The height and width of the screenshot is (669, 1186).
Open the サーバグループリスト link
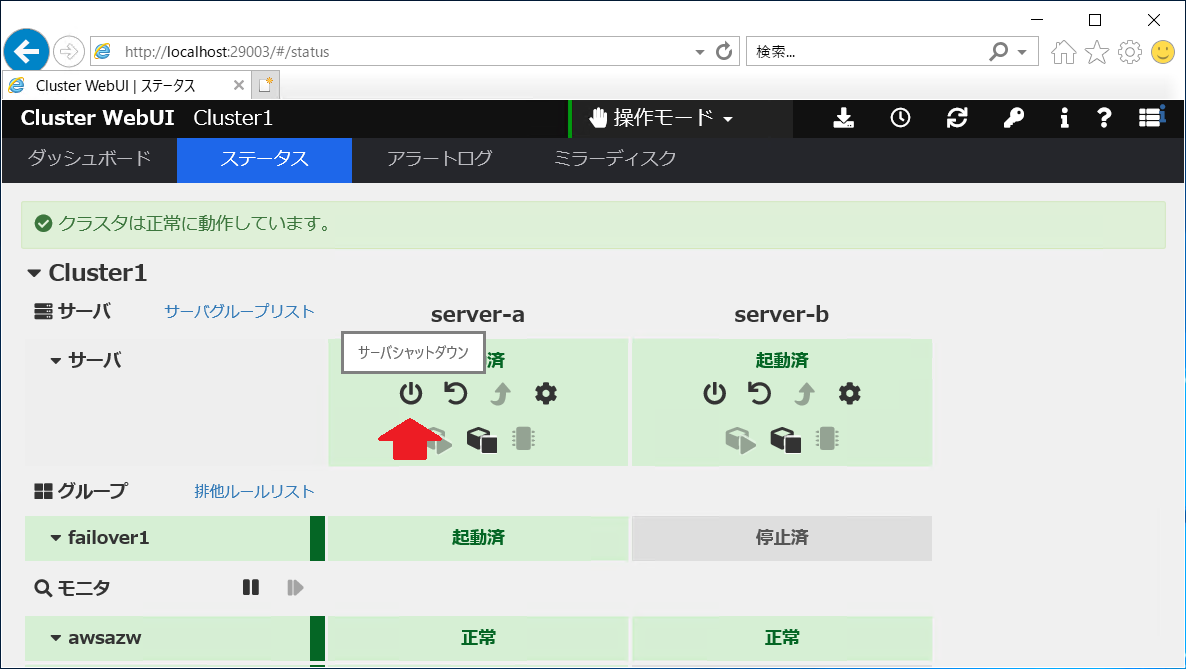pyautogui.click(x=239, y=312)
